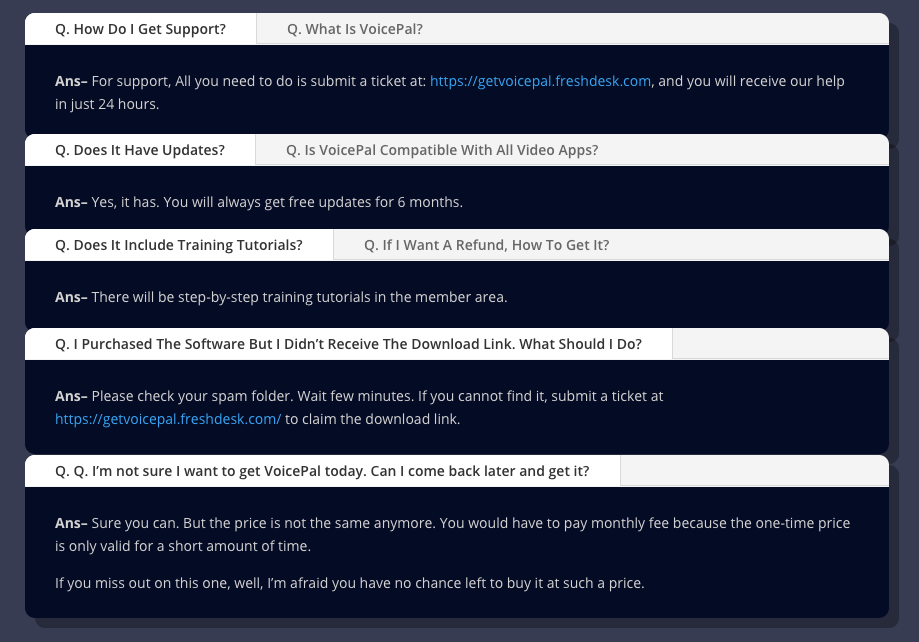Click the "If you miss out" paragraph
This screenshot has height=642, width=919.
[x=350, y=583]
